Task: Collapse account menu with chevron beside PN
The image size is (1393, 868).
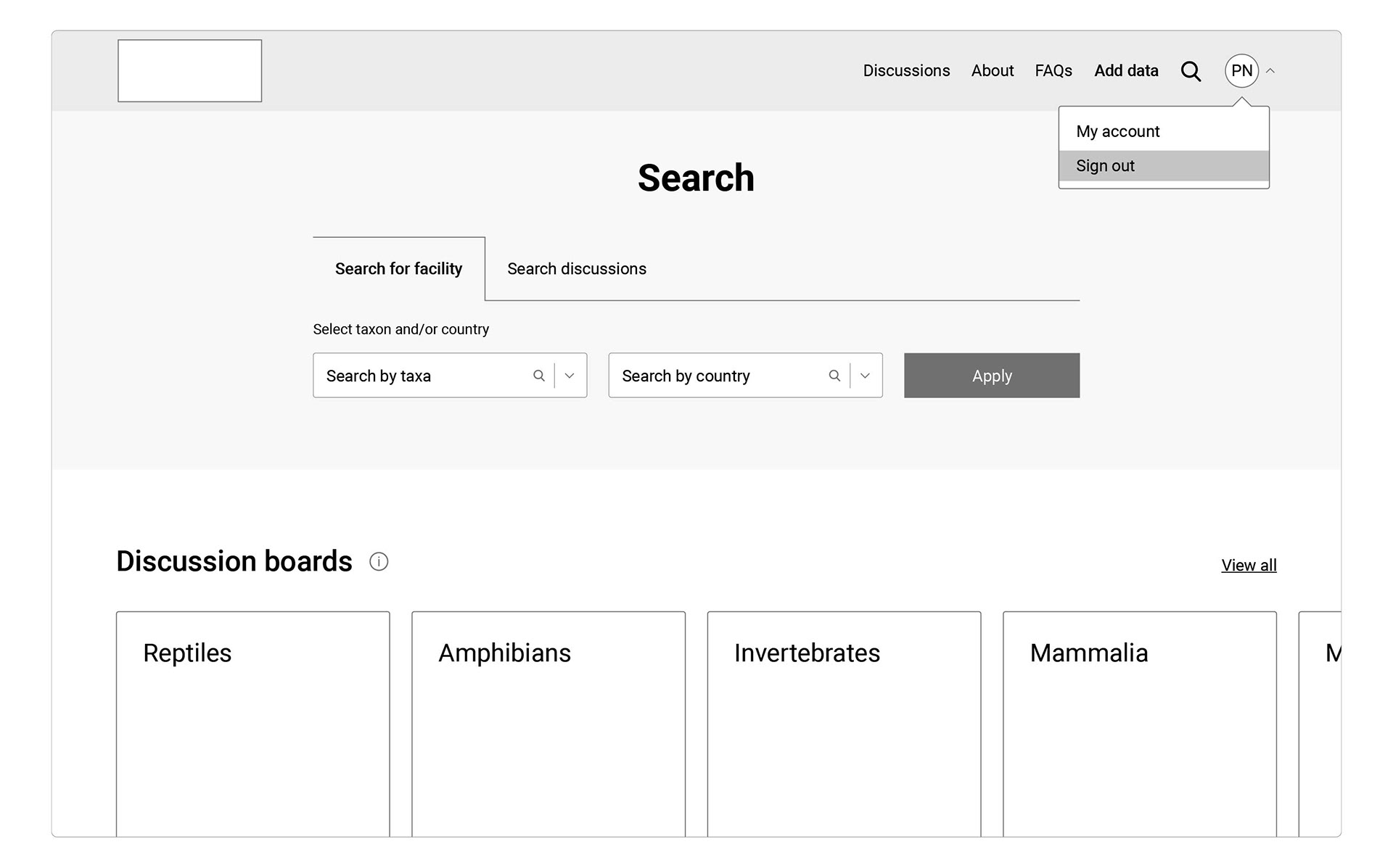Action: click(x=1270, y=71)
